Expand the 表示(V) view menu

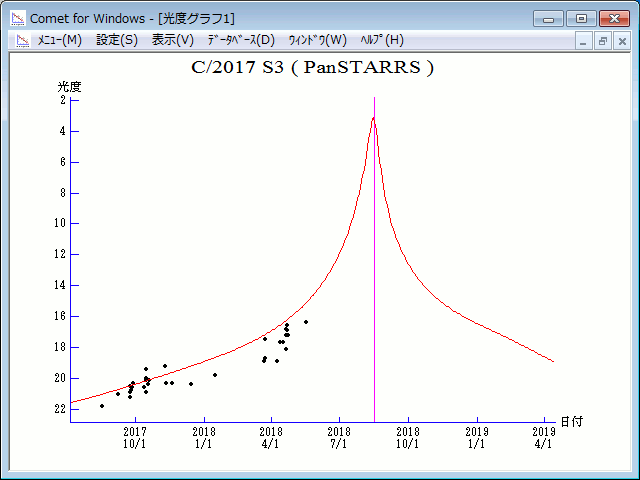[x=173, y=40]
